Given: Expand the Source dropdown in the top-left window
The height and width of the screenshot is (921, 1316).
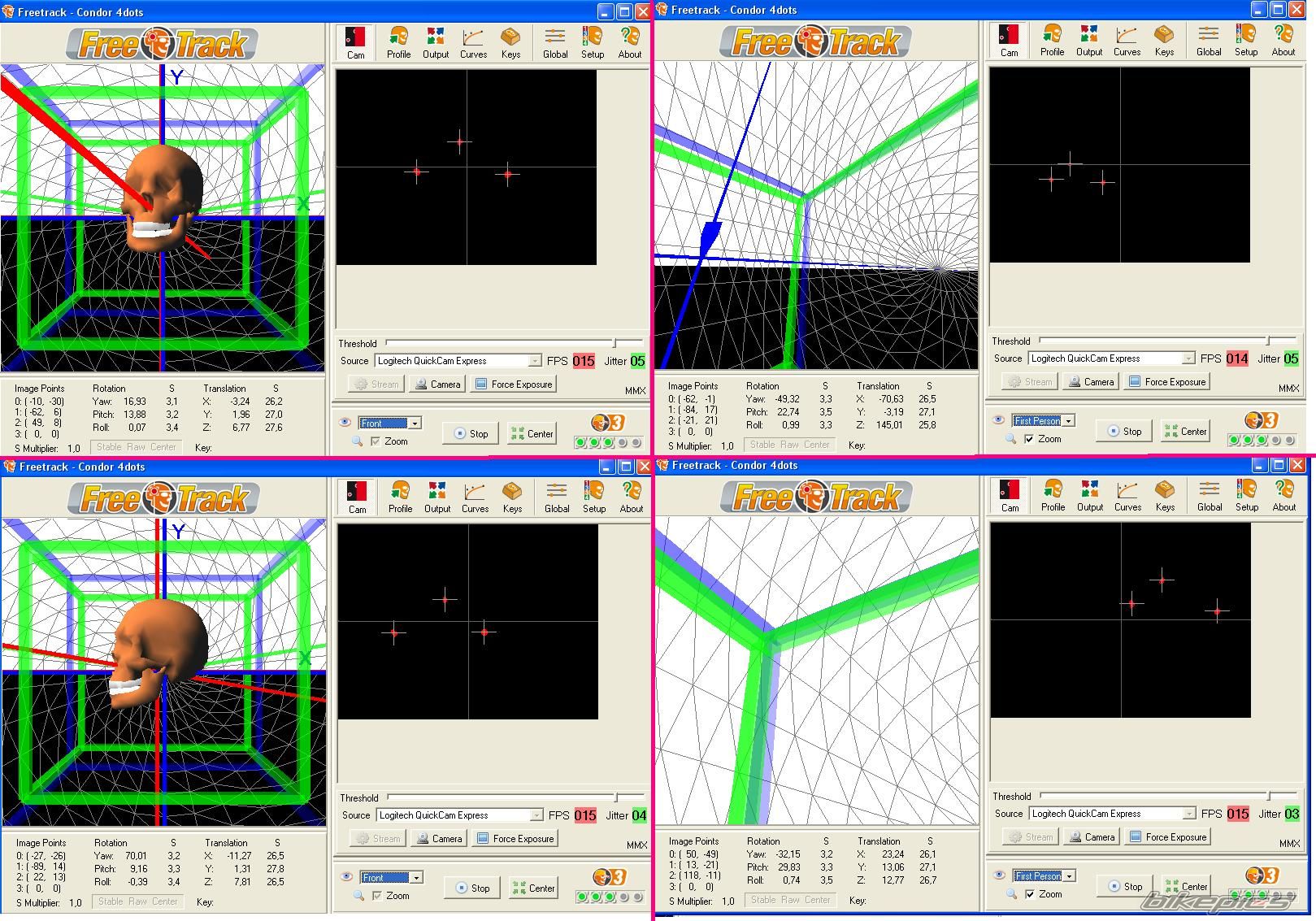Looking at the screenshot, I should point(535,361).
